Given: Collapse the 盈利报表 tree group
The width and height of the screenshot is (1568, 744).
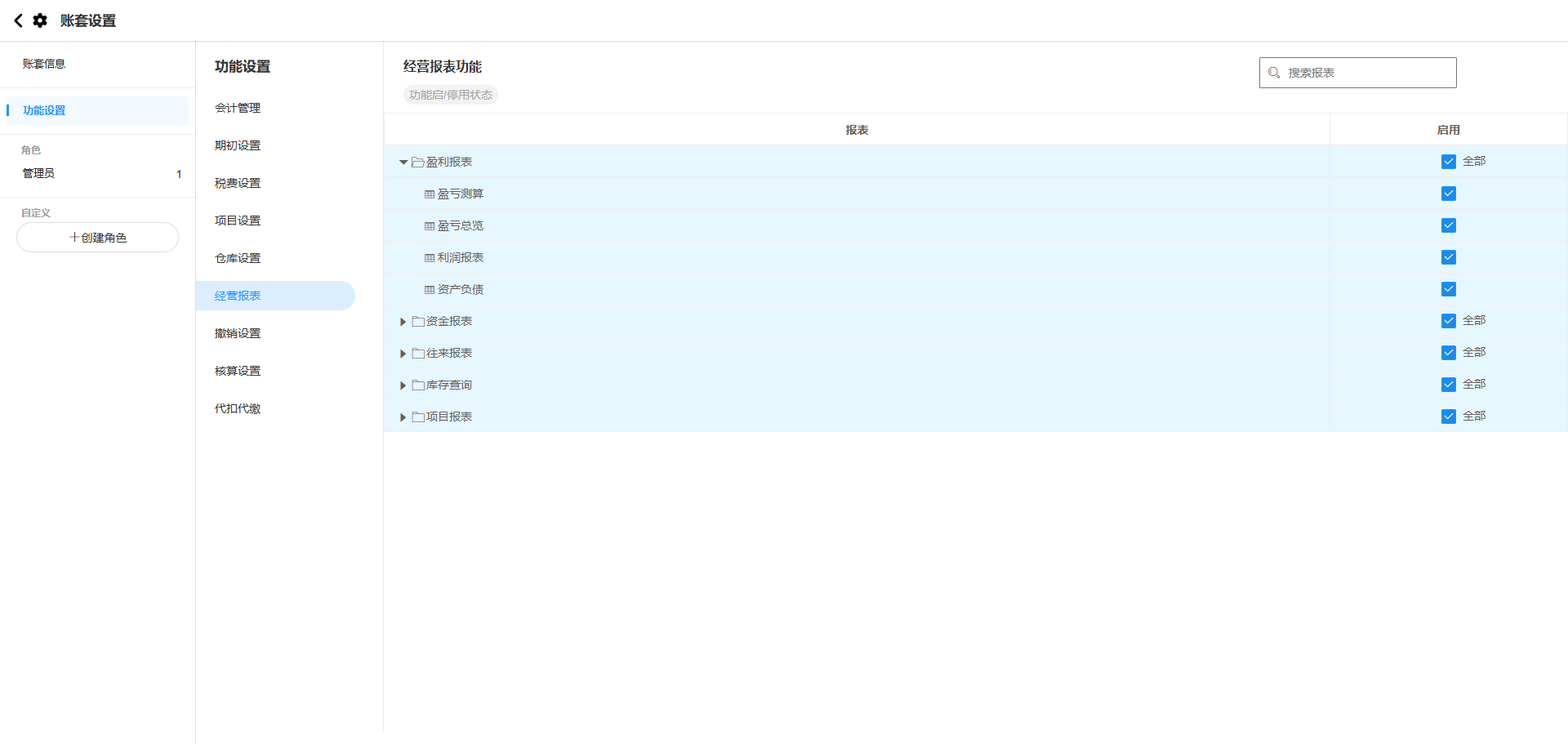Looking at the screenshot, I should 403,163.
